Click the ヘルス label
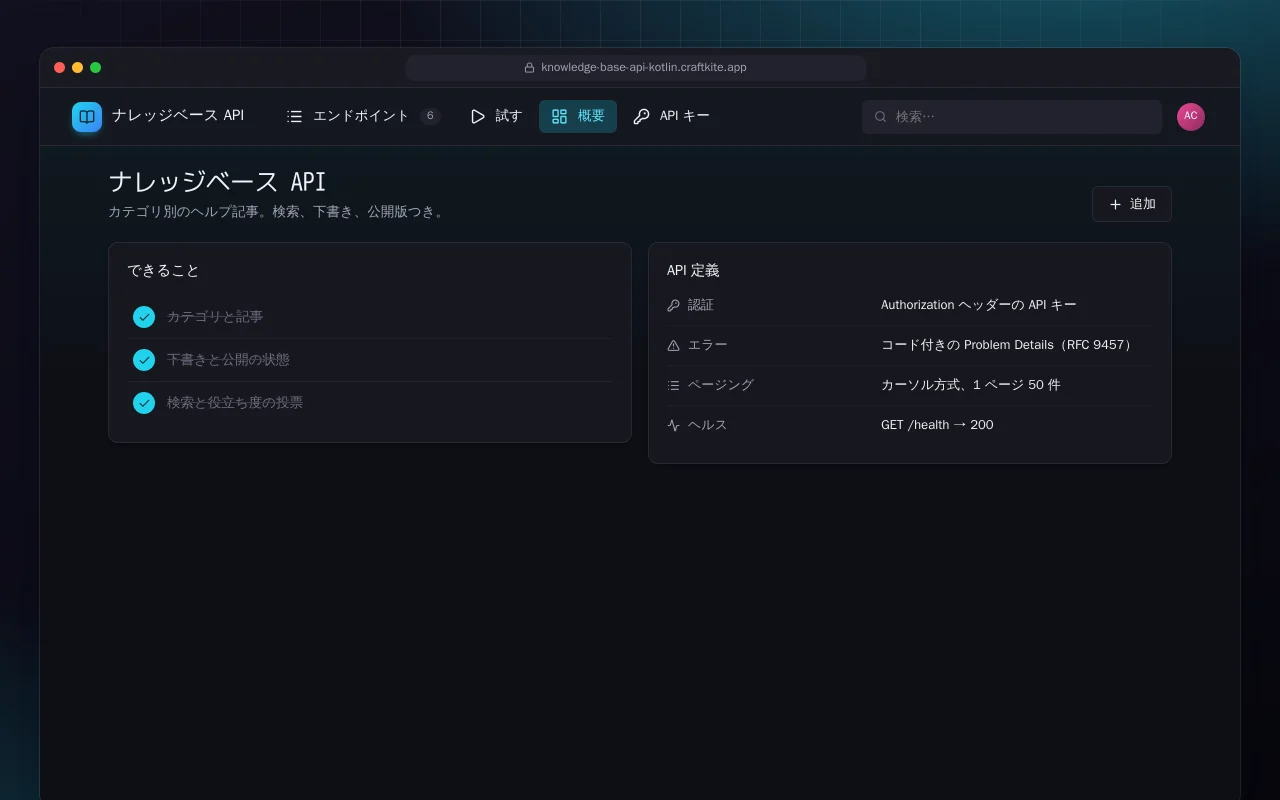 pyautogui.click(x=708, y=425)
